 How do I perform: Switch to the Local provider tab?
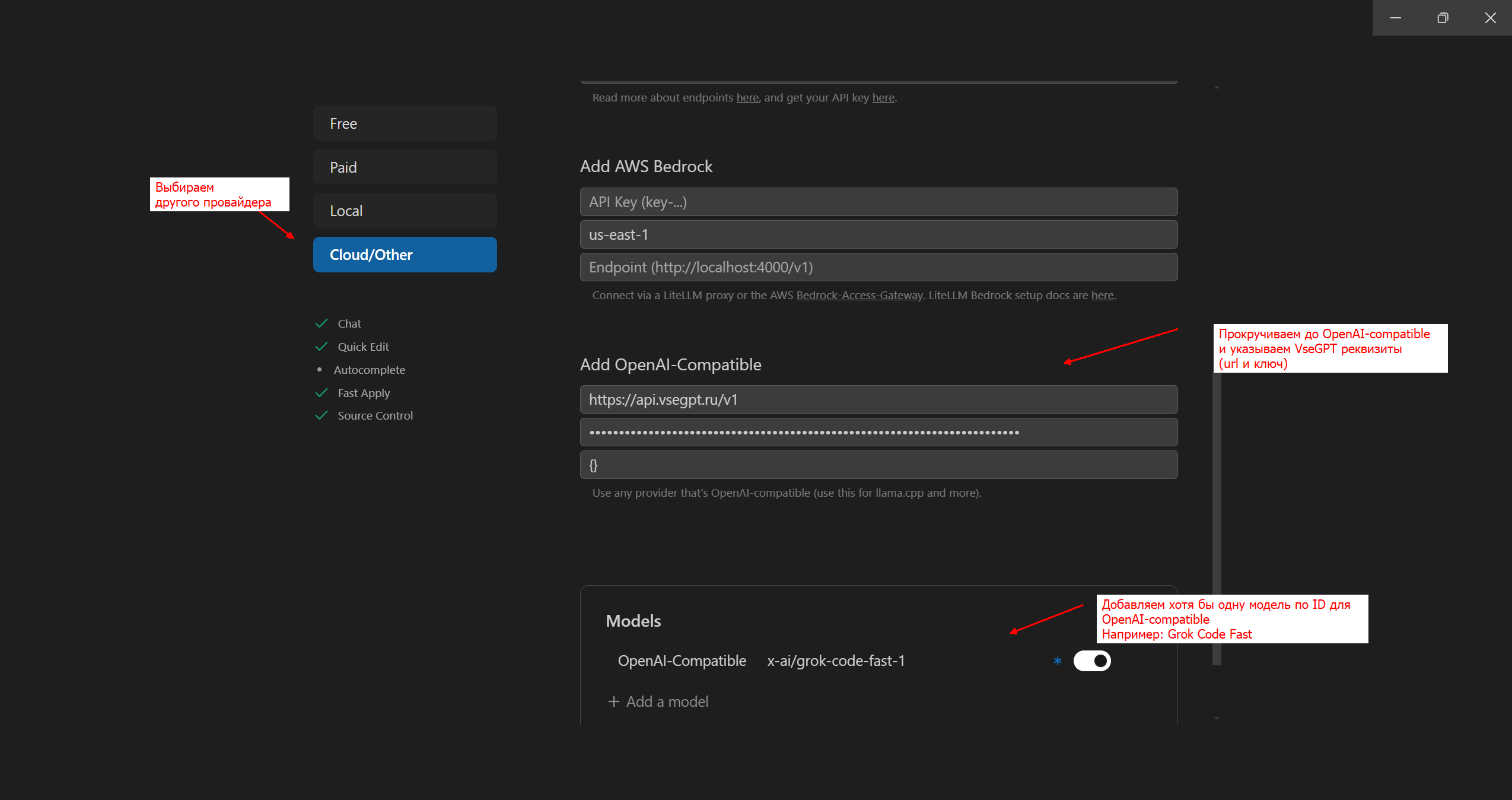pyautogui.click(x=405, y=211)
